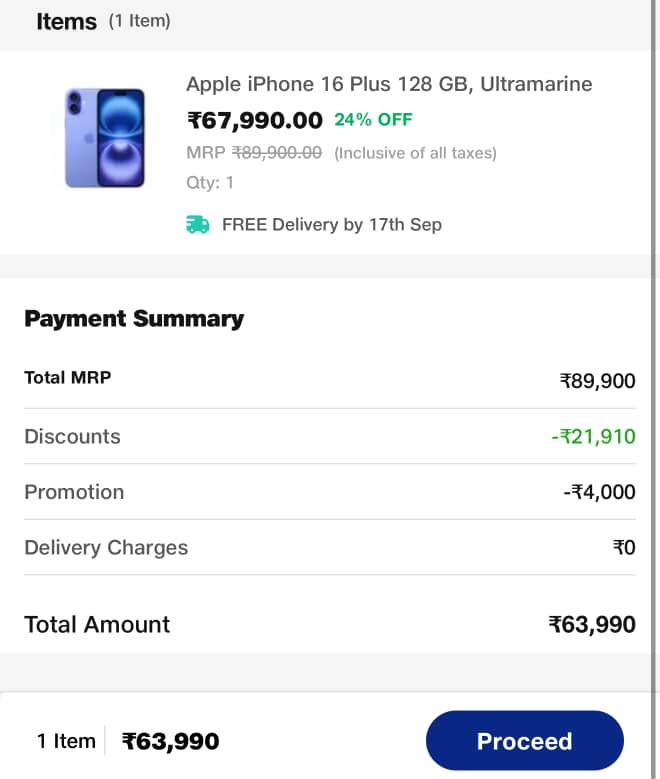Select the Promotion row label
The height and width of the screenshot is (779, 660).
tap(74, 492)
